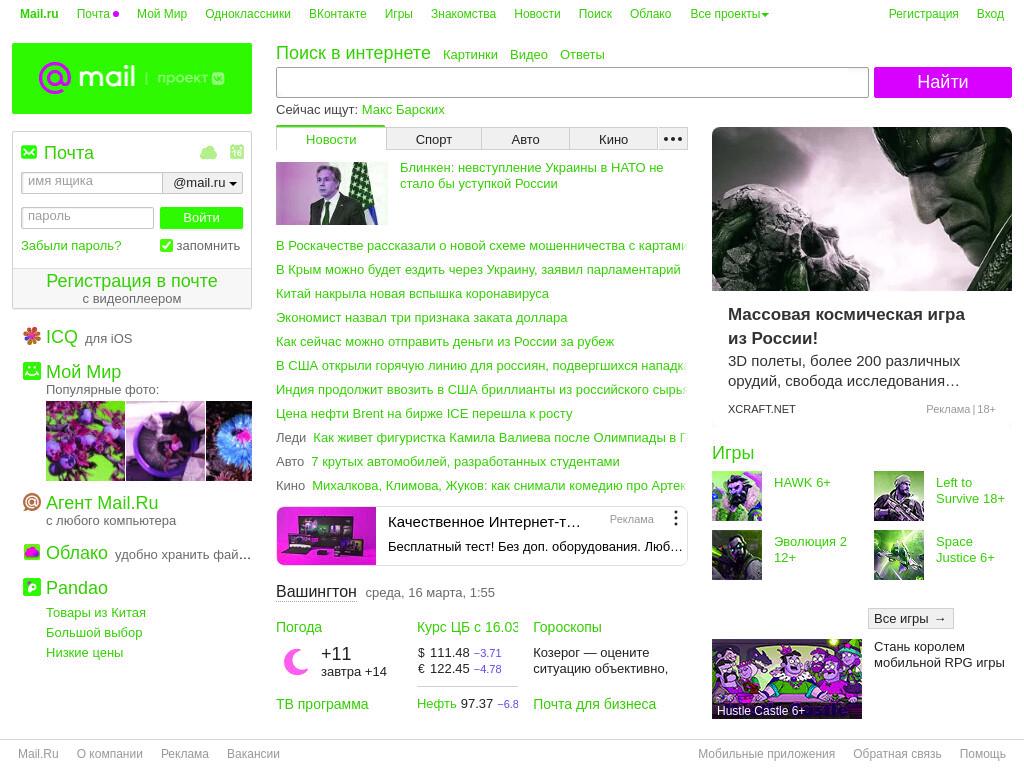Expand the Все проекты menu
The image size is (1024, 768).
(x=729, y=14)
